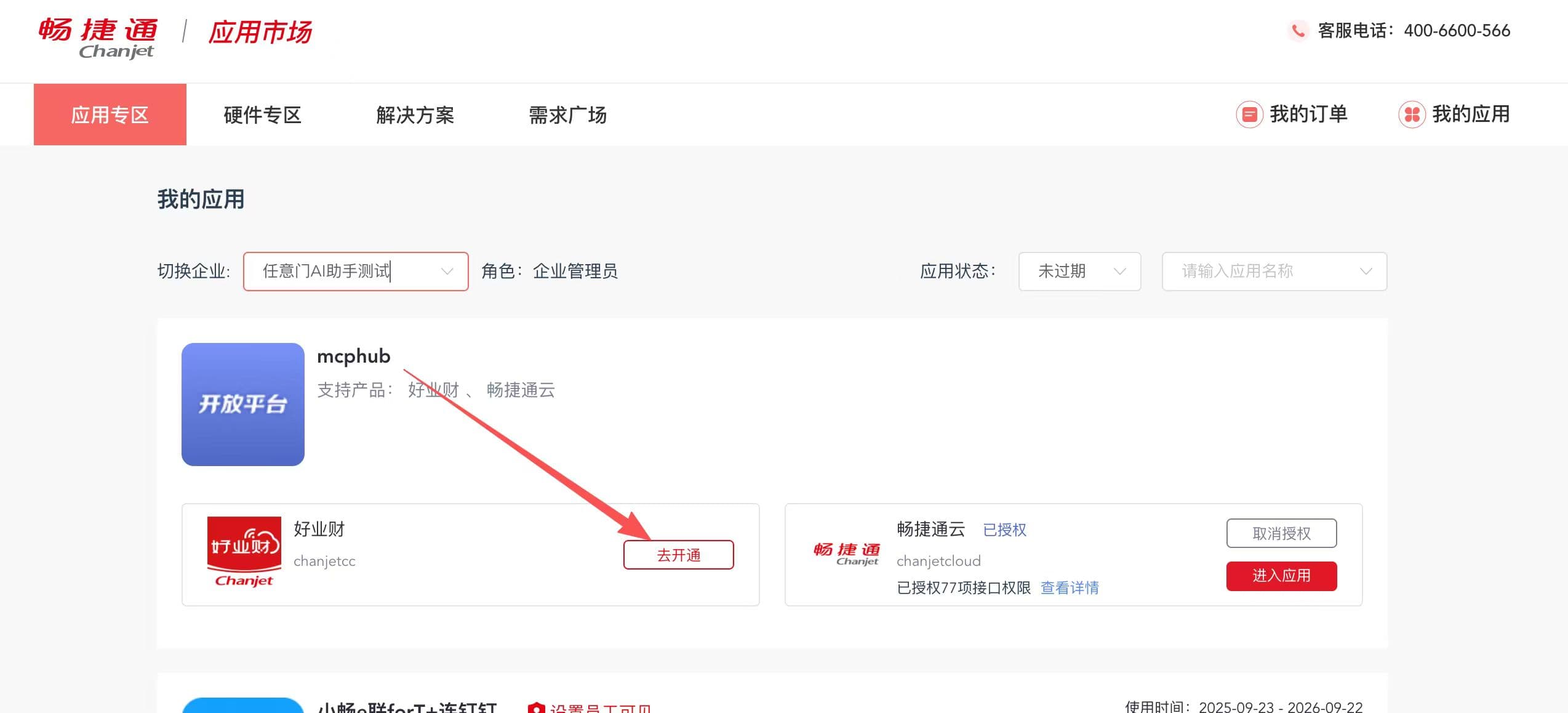The image size is (1568, 713).
Task: Click the chanjetcc identifier text
Action: tap(324, 561)
